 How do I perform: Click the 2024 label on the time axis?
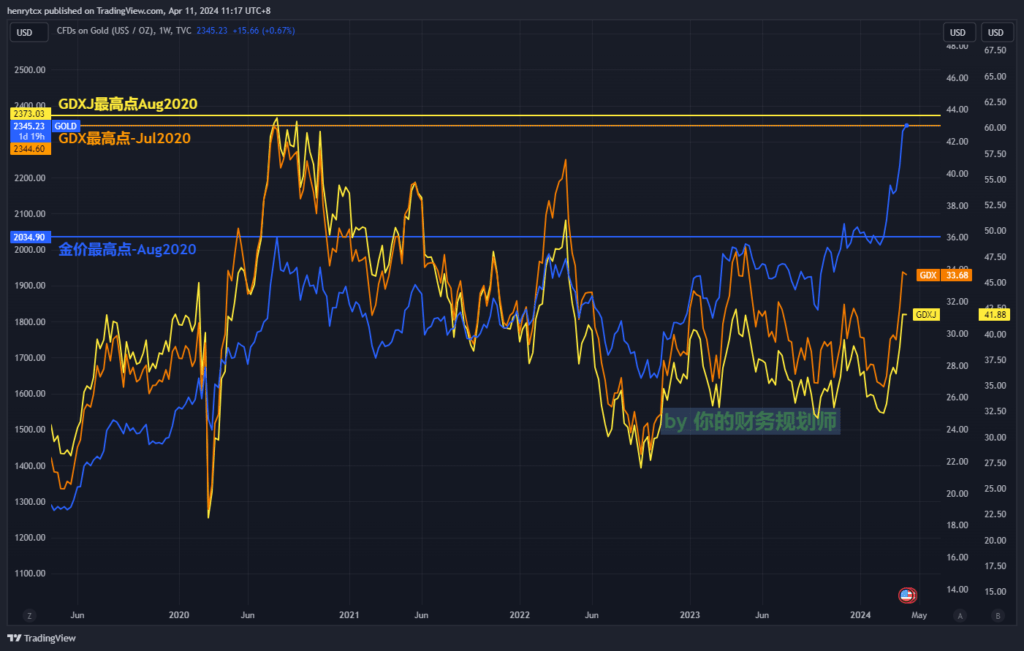pos(860,615)
